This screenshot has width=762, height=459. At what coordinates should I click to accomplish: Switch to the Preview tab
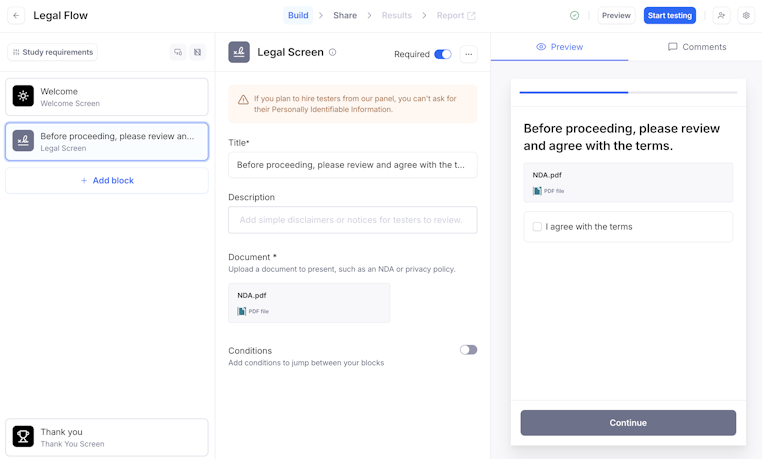click(x=559, y=47)
